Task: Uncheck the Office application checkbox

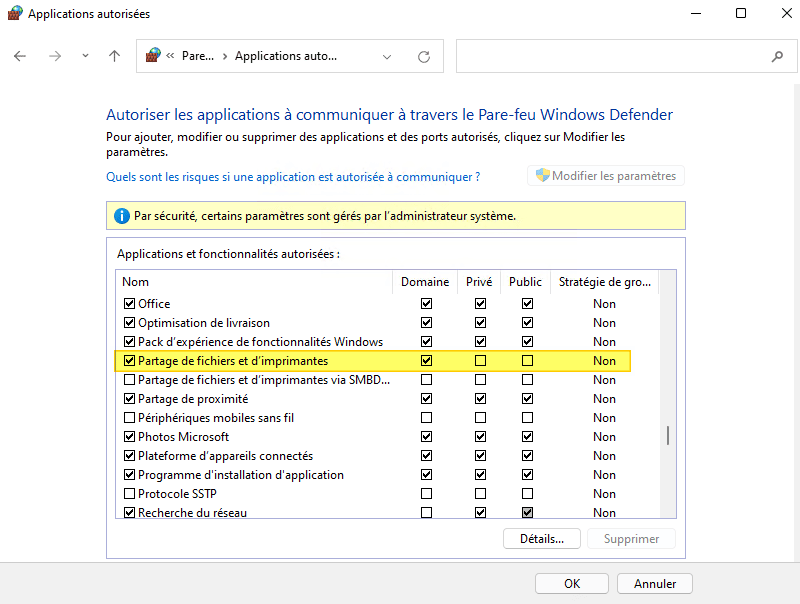Action: pos(129,304)
